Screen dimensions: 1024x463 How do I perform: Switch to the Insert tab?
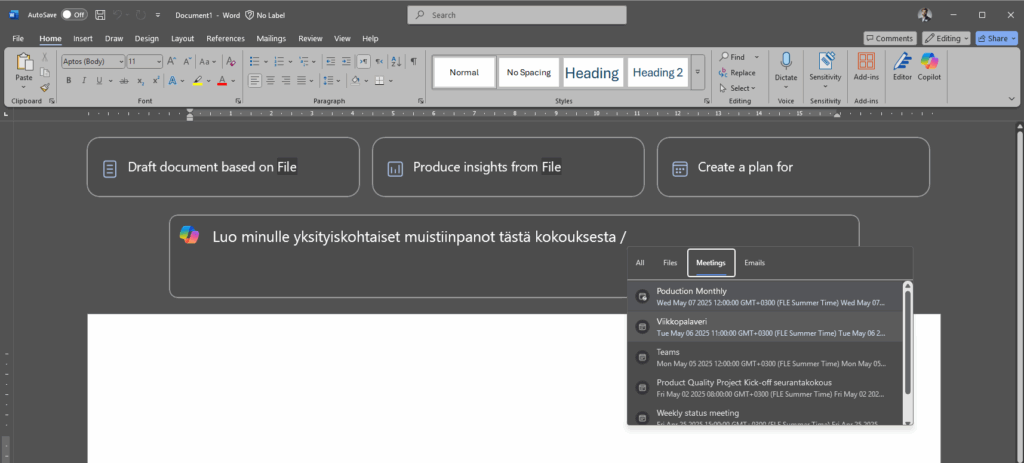pos(83,39)
